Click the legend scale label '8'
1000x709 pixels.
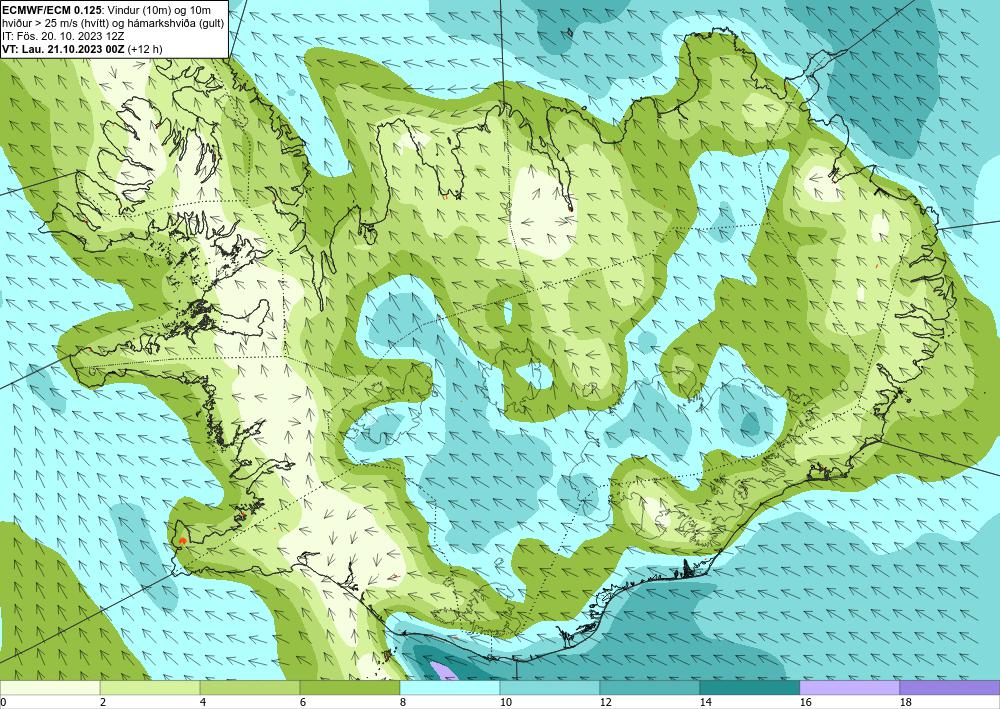point(403,702)
